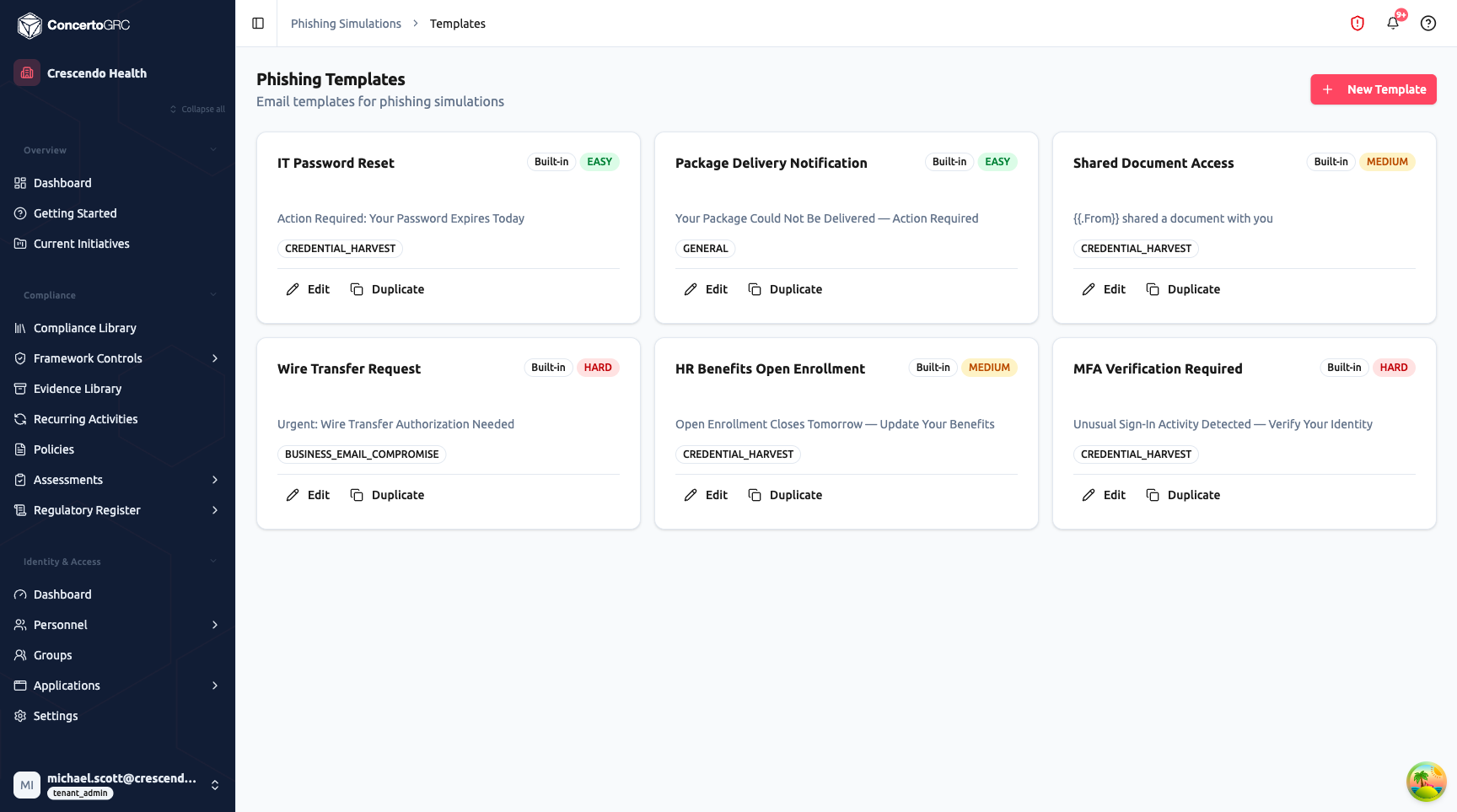Collapse the Compliance section chevron
The image size is (1457, 812).
tap(213, 295)
